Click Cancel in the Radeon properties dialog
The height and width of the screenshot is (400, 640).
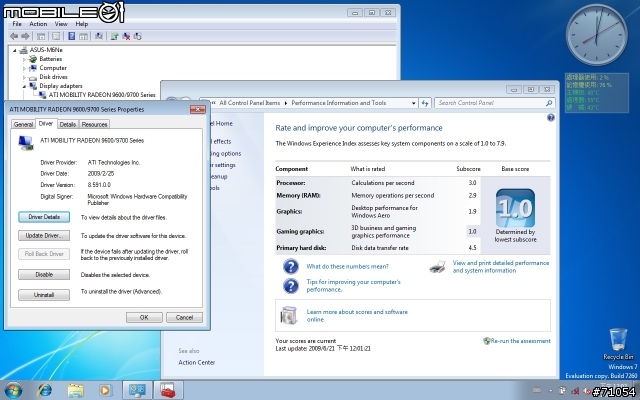(184, 317)
